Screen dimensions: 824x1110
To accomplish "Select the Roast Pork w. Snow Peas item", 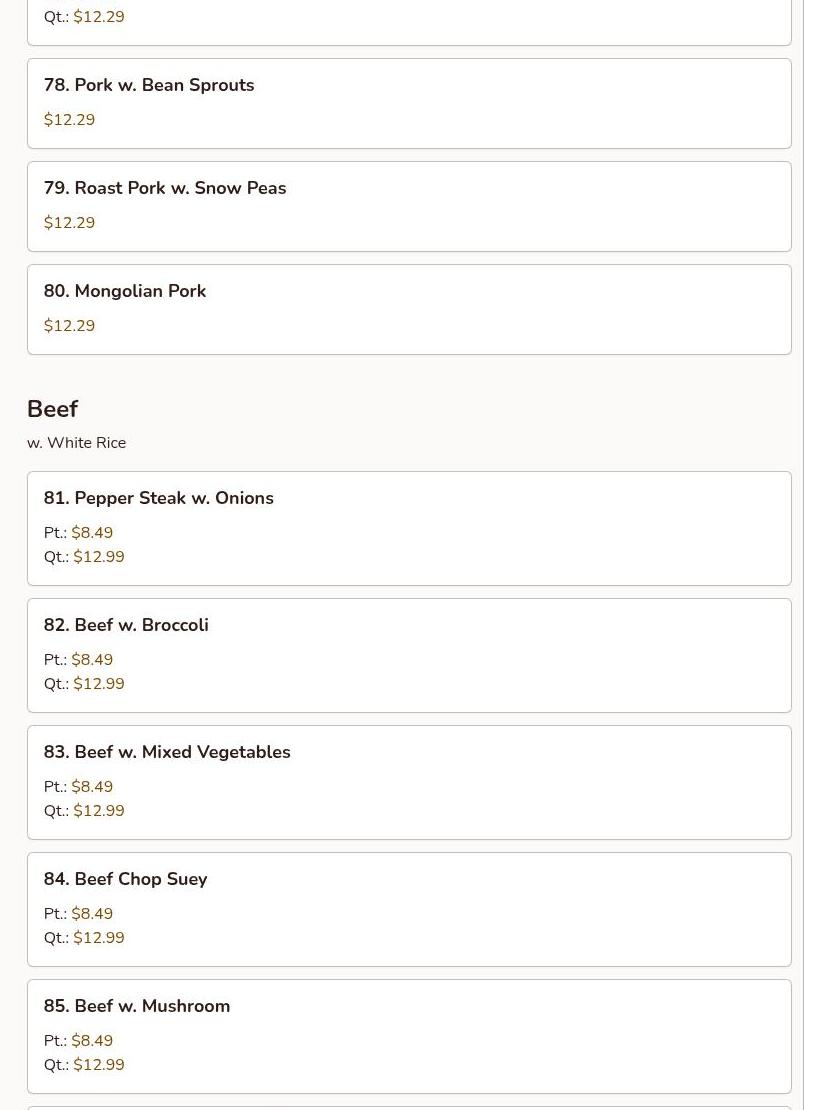I will [x=165, y=188].
